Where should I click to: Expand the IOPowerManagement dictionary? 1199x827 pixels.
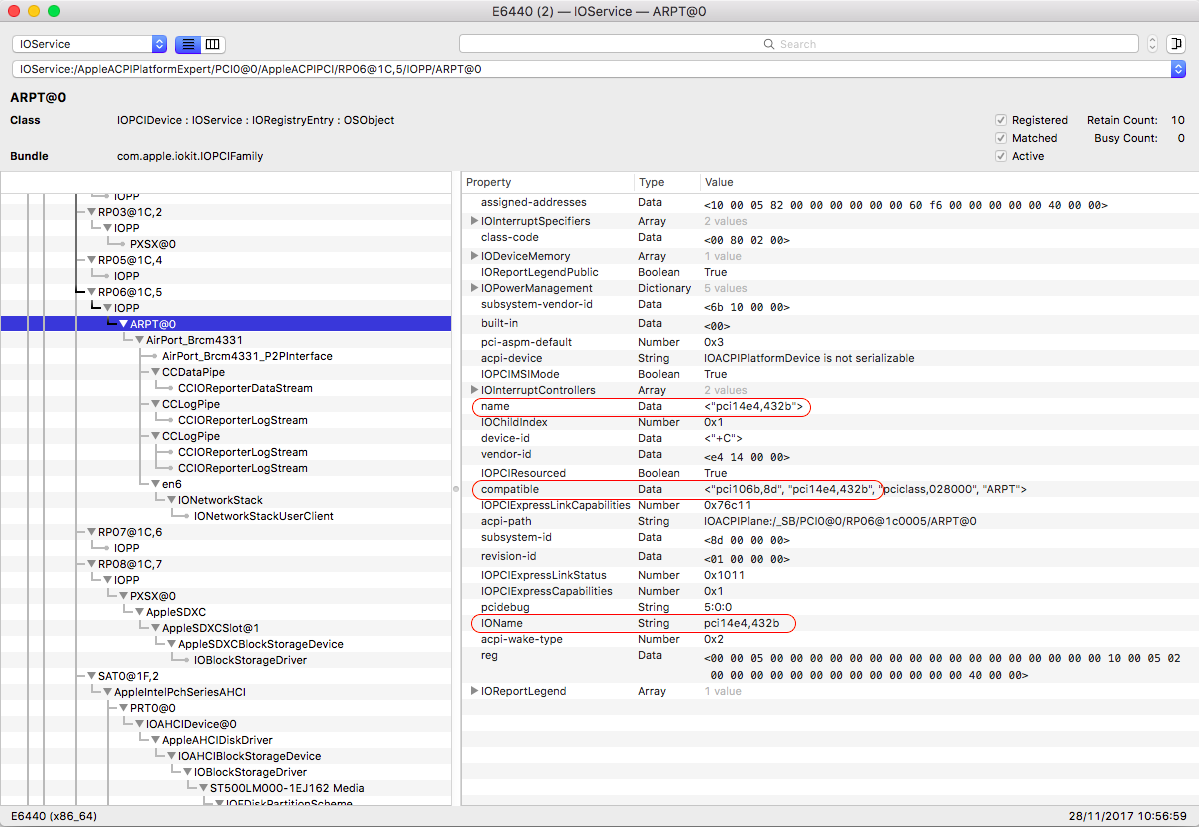(474, 288)
